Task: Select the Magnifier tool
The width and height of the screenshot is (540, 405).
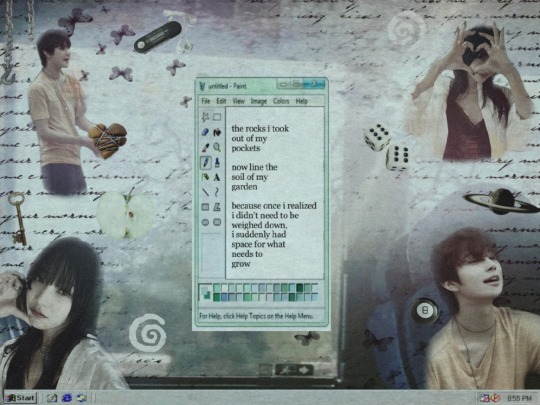Action: (217, 147)
